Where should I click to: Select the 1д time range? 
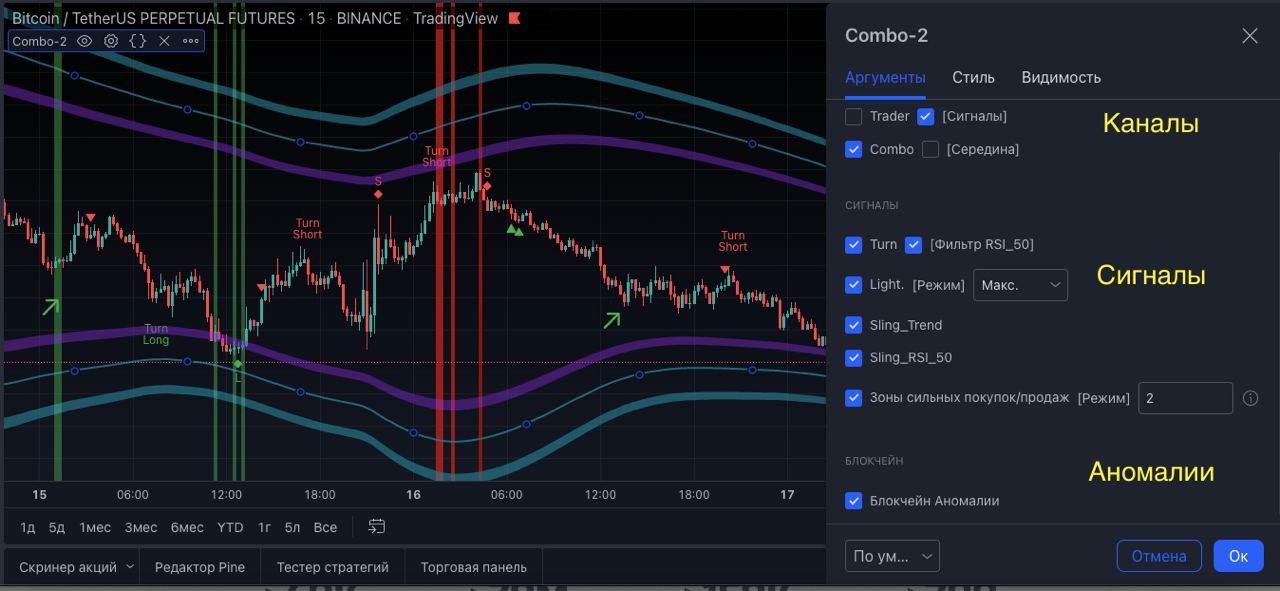click(28, 527)
